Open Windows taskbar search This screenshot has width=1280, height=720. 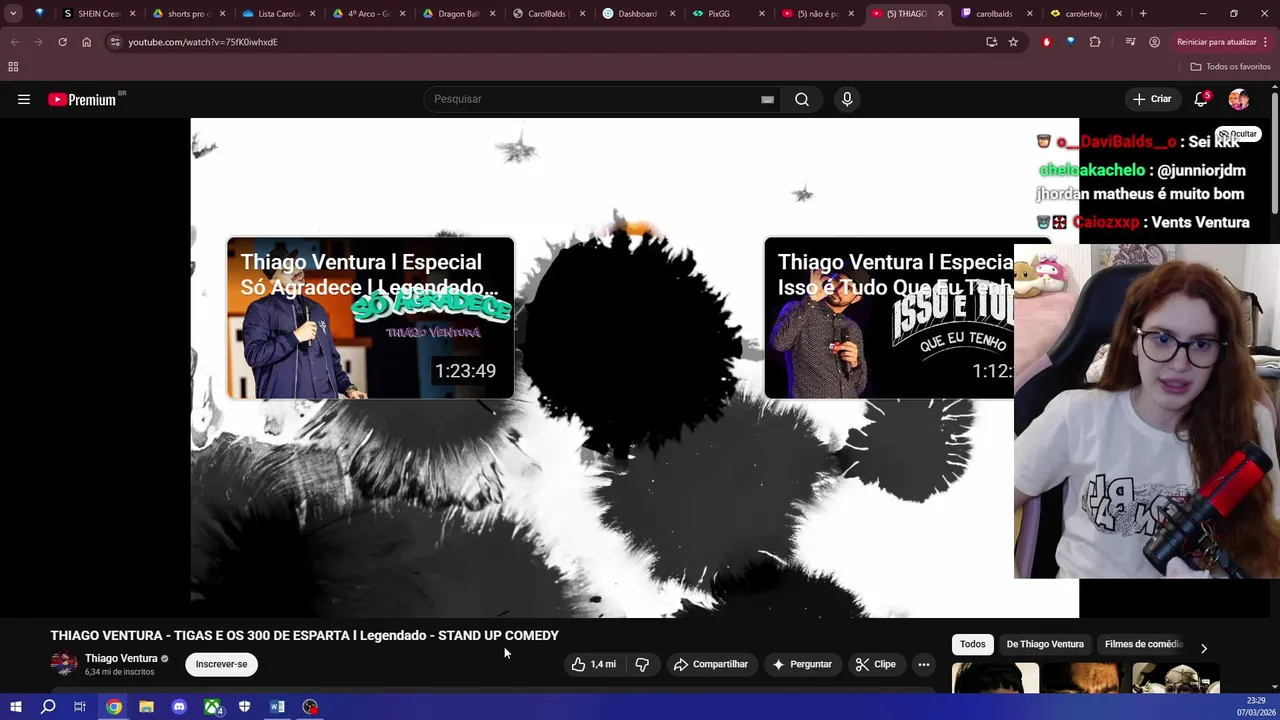(48, 707)
